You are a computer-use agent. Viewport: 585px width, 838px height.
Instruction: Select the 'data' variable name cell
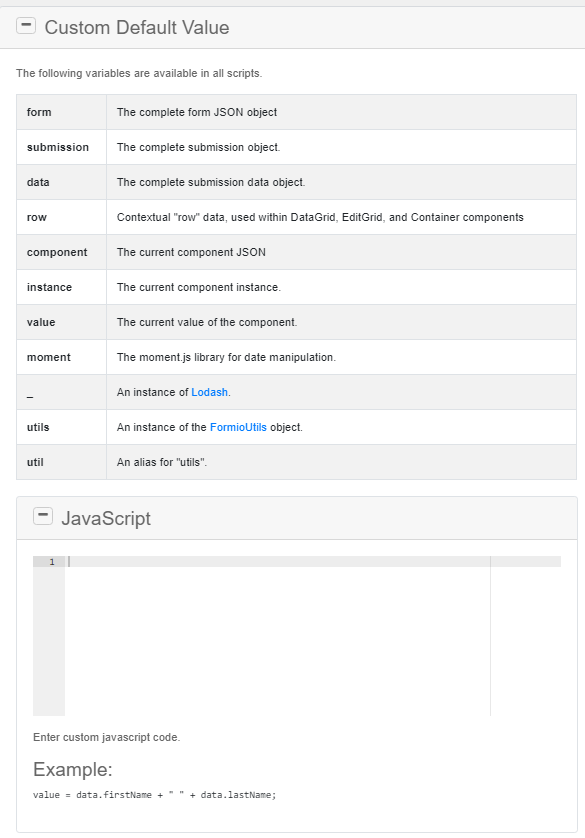tap(61, 182)
